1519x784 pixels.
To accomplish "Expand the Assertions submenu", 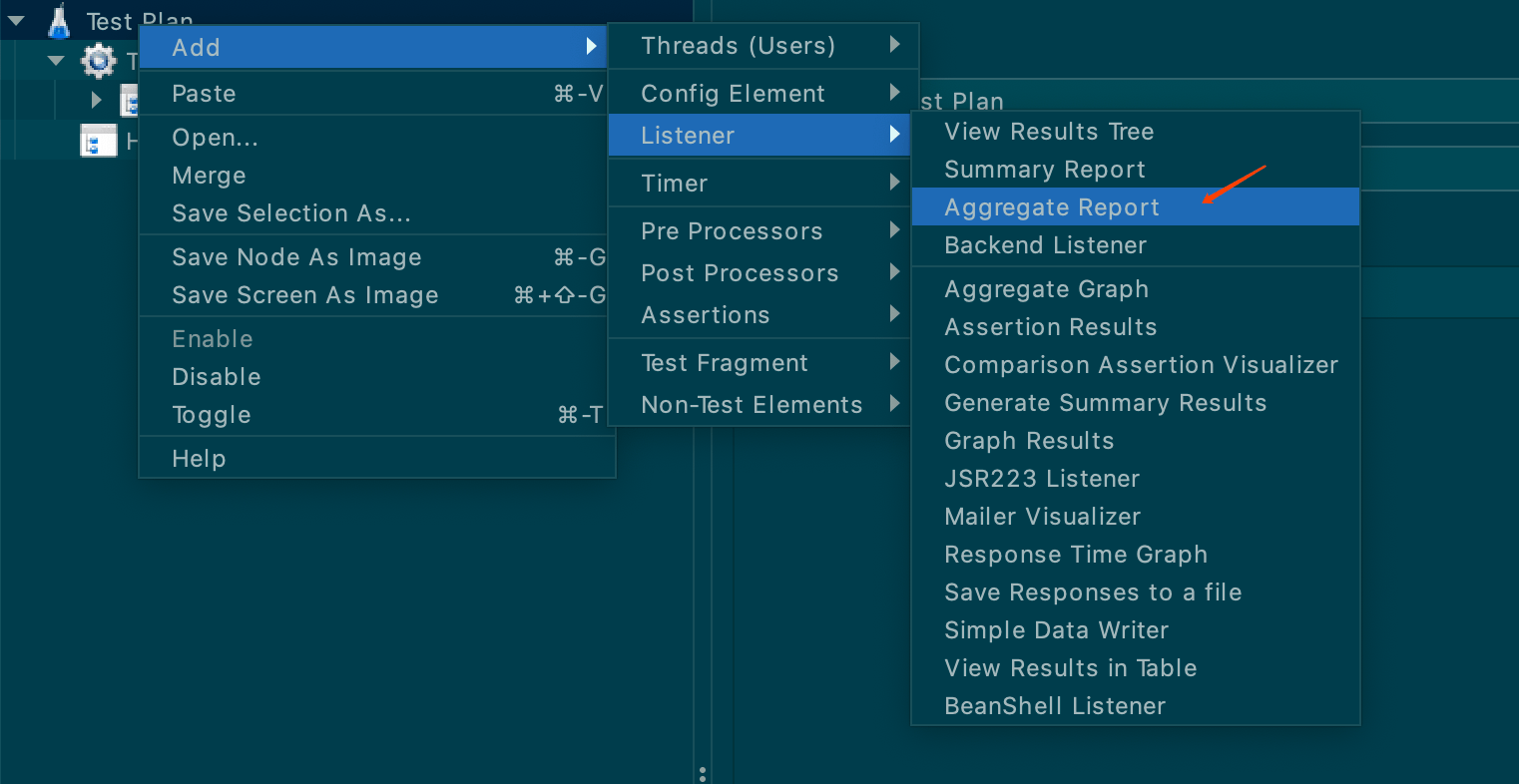I will pos(759,315).
